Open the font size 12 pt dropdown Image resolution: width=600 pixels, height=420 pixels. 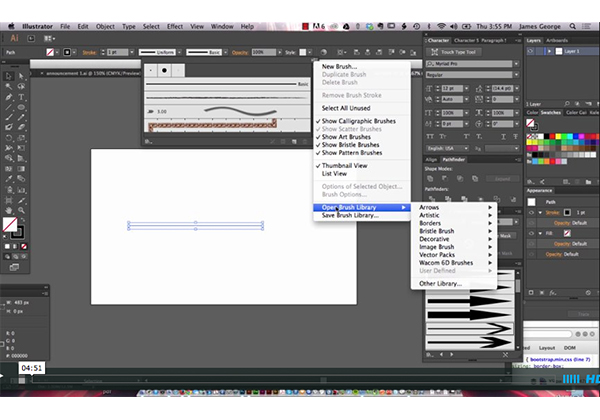[x=466, y=88]
